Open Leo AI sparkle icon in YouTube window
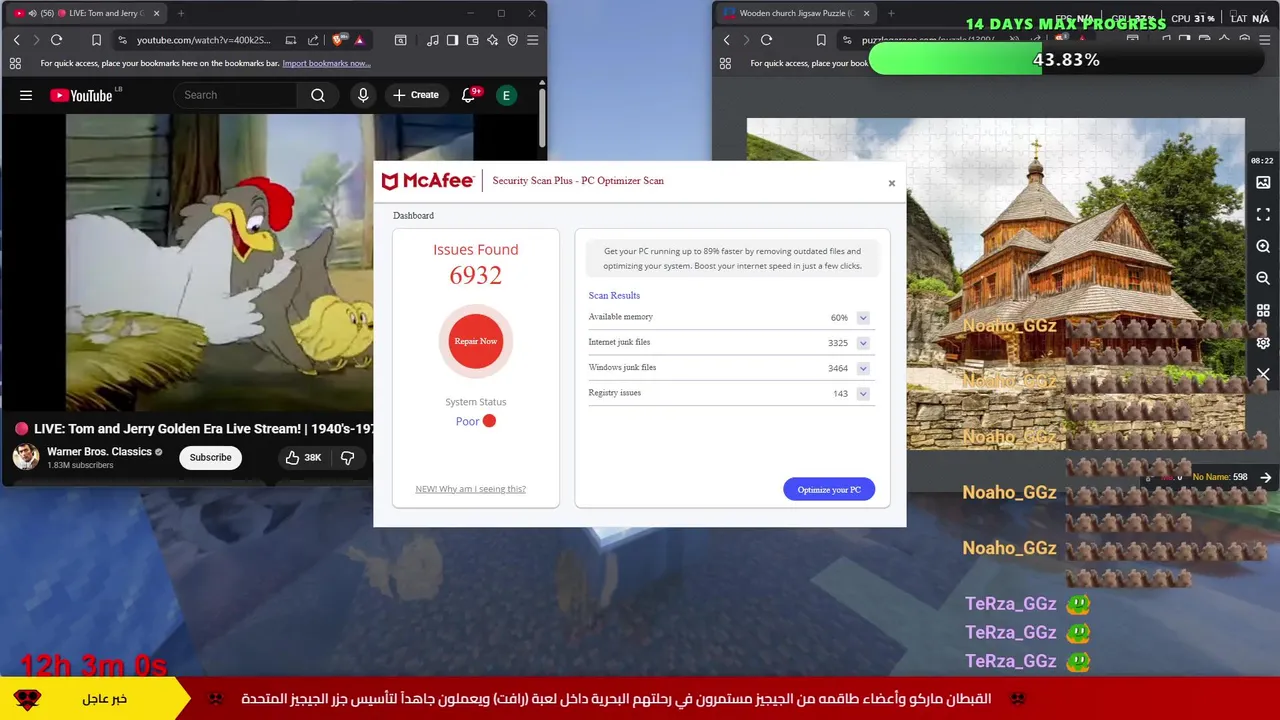The image size is (1280, 720). 492,40
